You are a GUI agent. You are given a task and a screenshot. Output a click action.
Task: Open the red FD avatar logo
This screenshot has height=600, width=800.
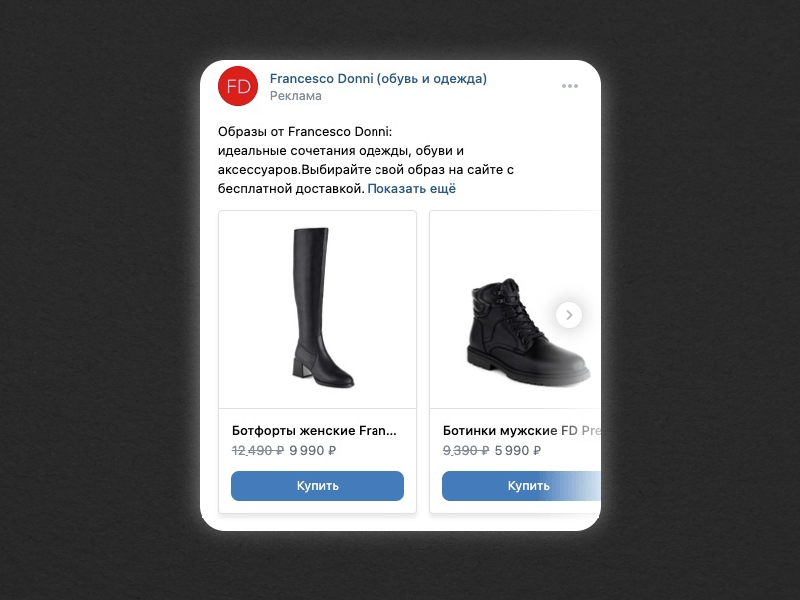238,86
